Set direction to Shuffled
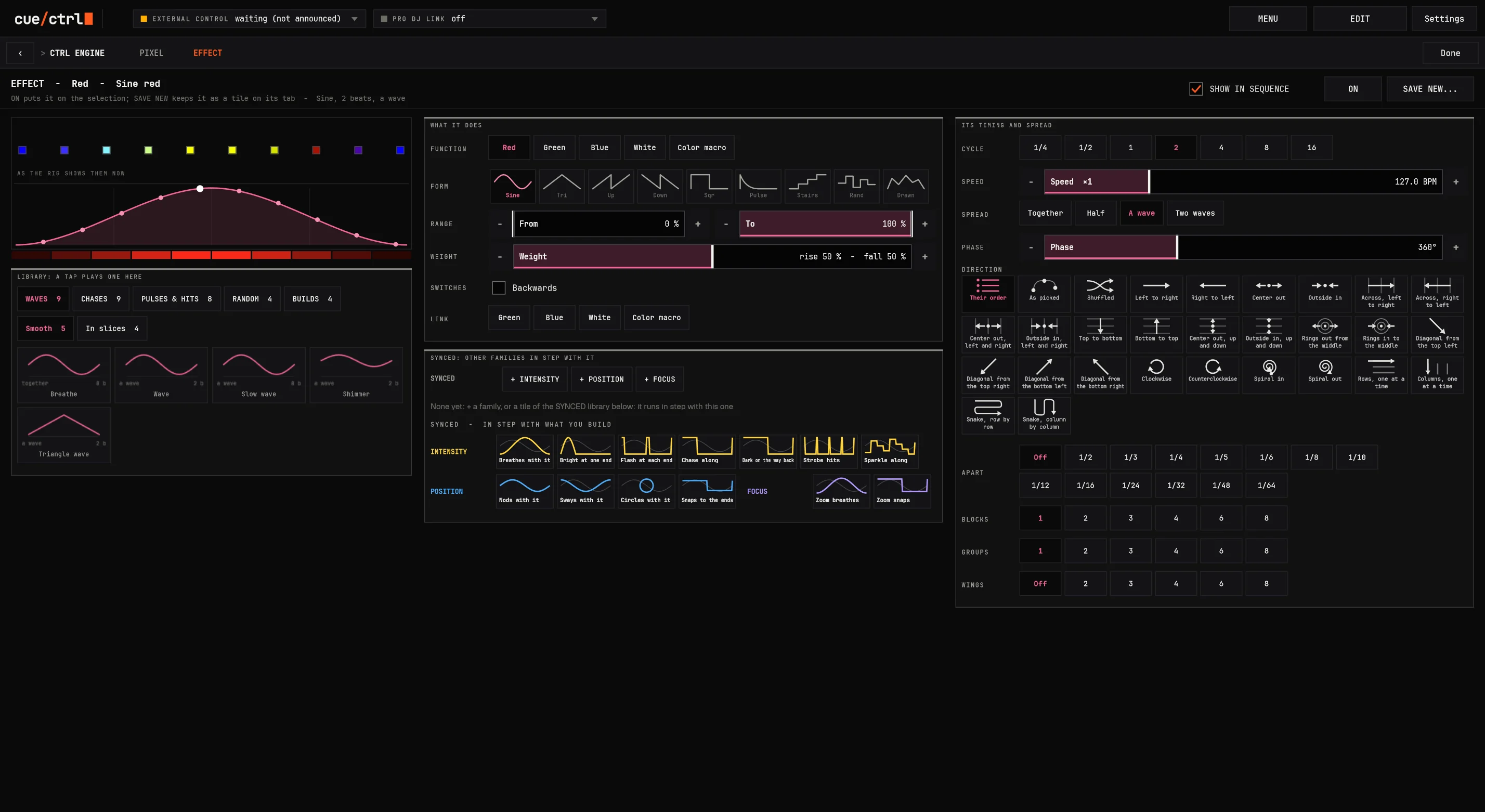The image size is (1485, 812). click(x=1100, y=293)
